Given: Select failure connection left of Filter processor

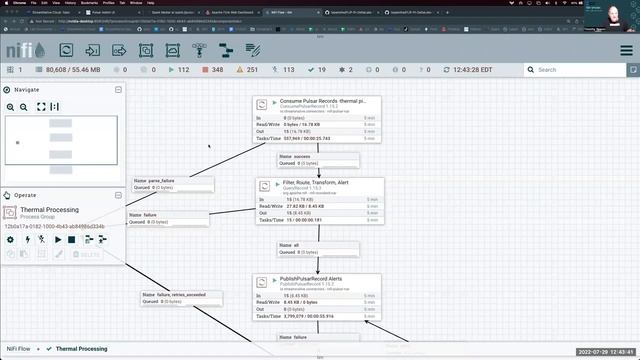Looking at the screenshot, I should pos(168,218).
